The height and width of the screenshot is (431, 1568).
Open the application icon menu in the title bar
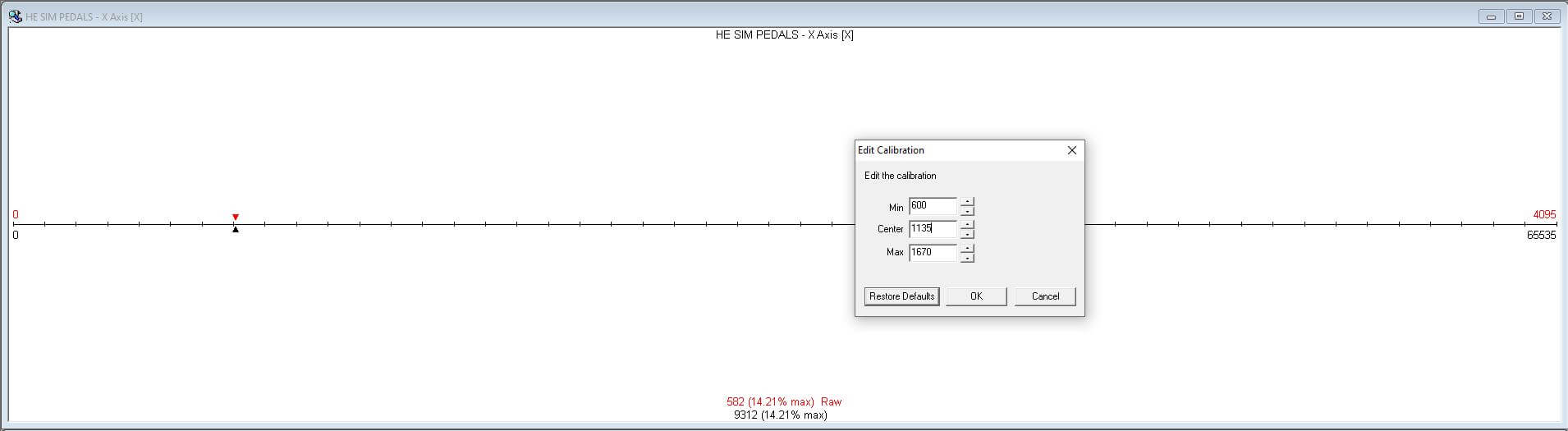[16, 16]
